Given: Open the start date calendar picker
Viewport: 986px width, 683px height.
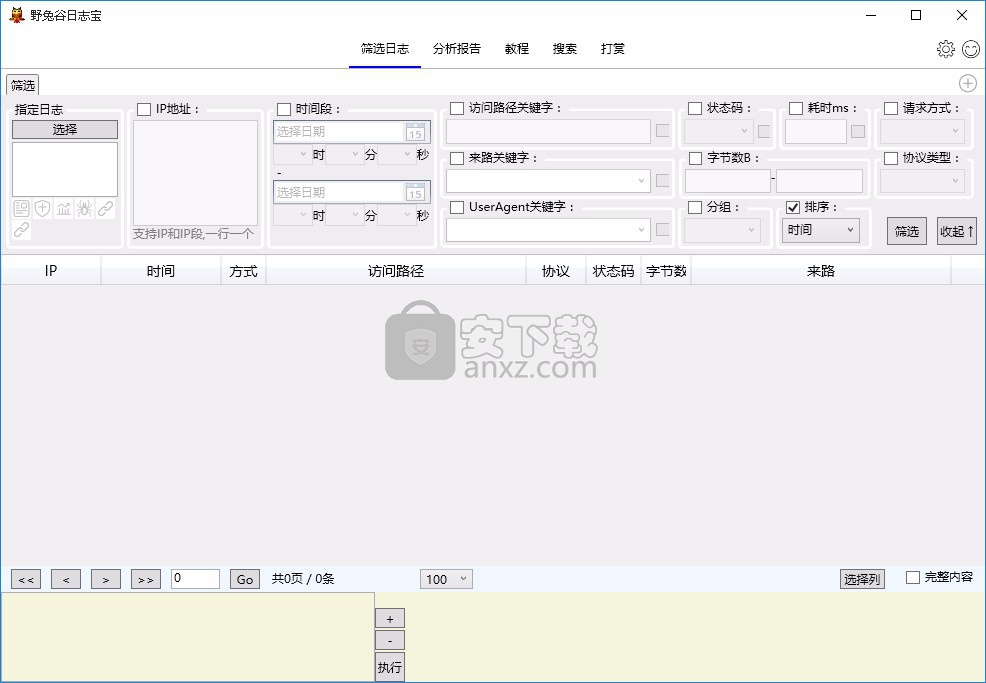Looking at the screenshot, I should click(415, 132).
